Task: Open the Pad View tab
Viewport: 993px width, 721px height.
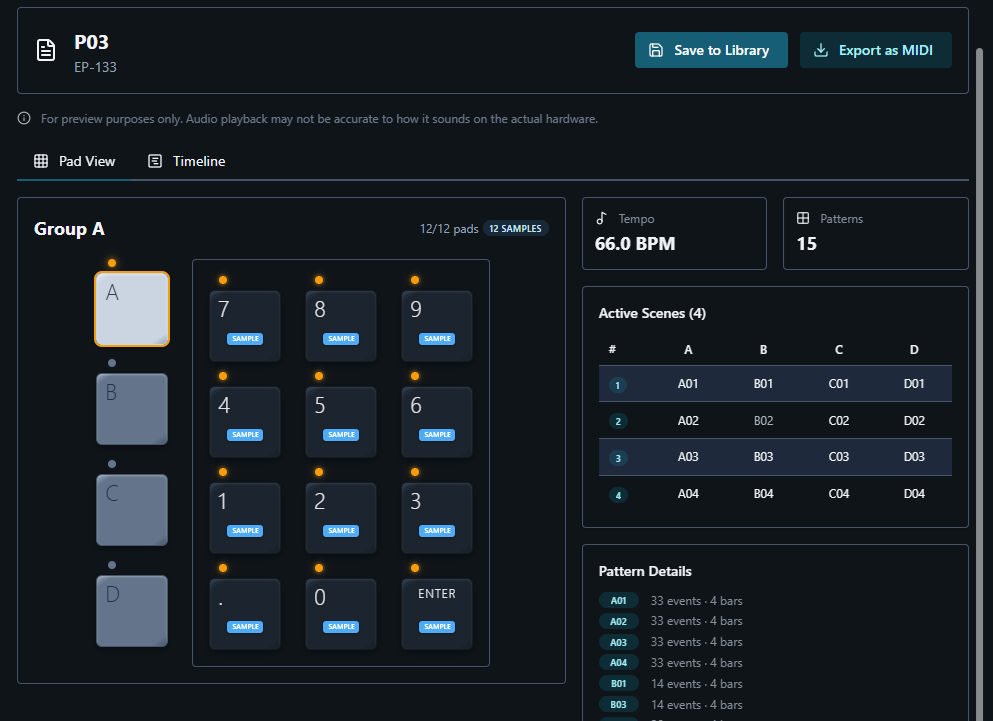Action: point(75,161)
